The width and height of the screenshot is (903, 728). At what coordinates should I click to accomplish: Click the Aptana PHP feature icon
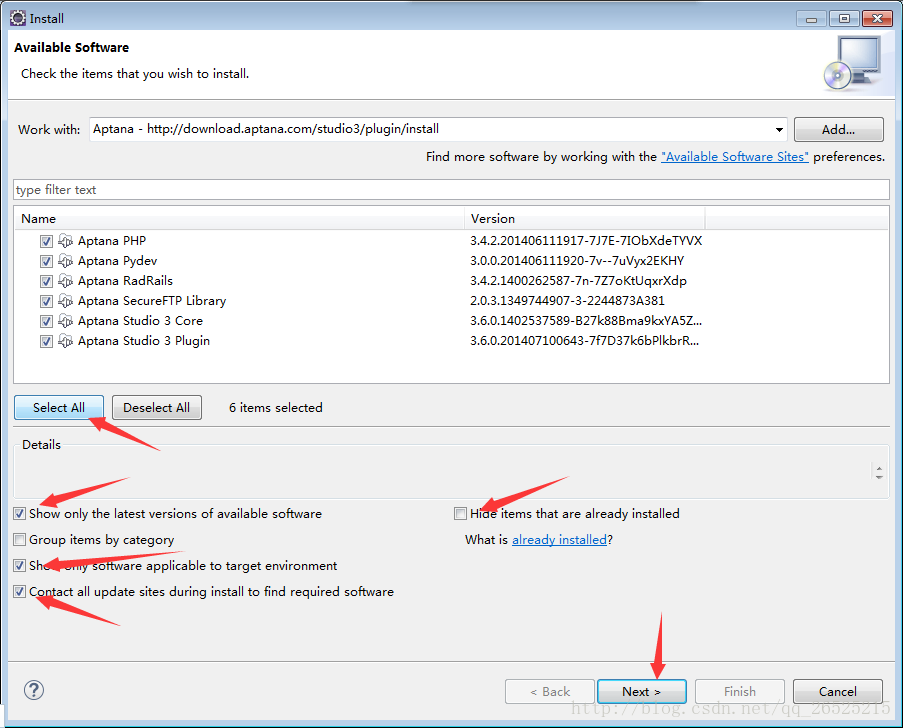(66, 241)
